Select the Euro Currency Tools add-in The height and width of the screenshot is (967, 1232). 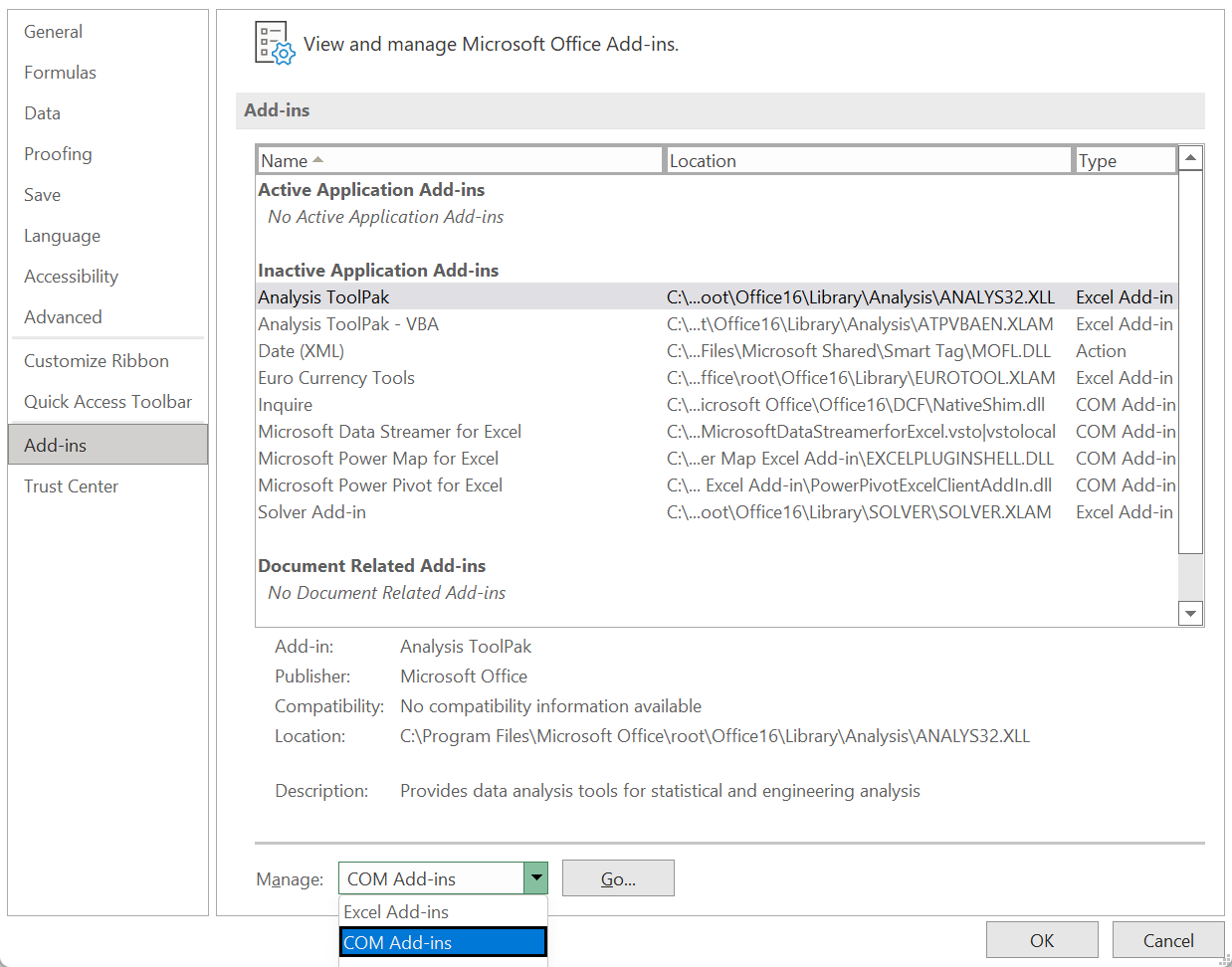336,377
